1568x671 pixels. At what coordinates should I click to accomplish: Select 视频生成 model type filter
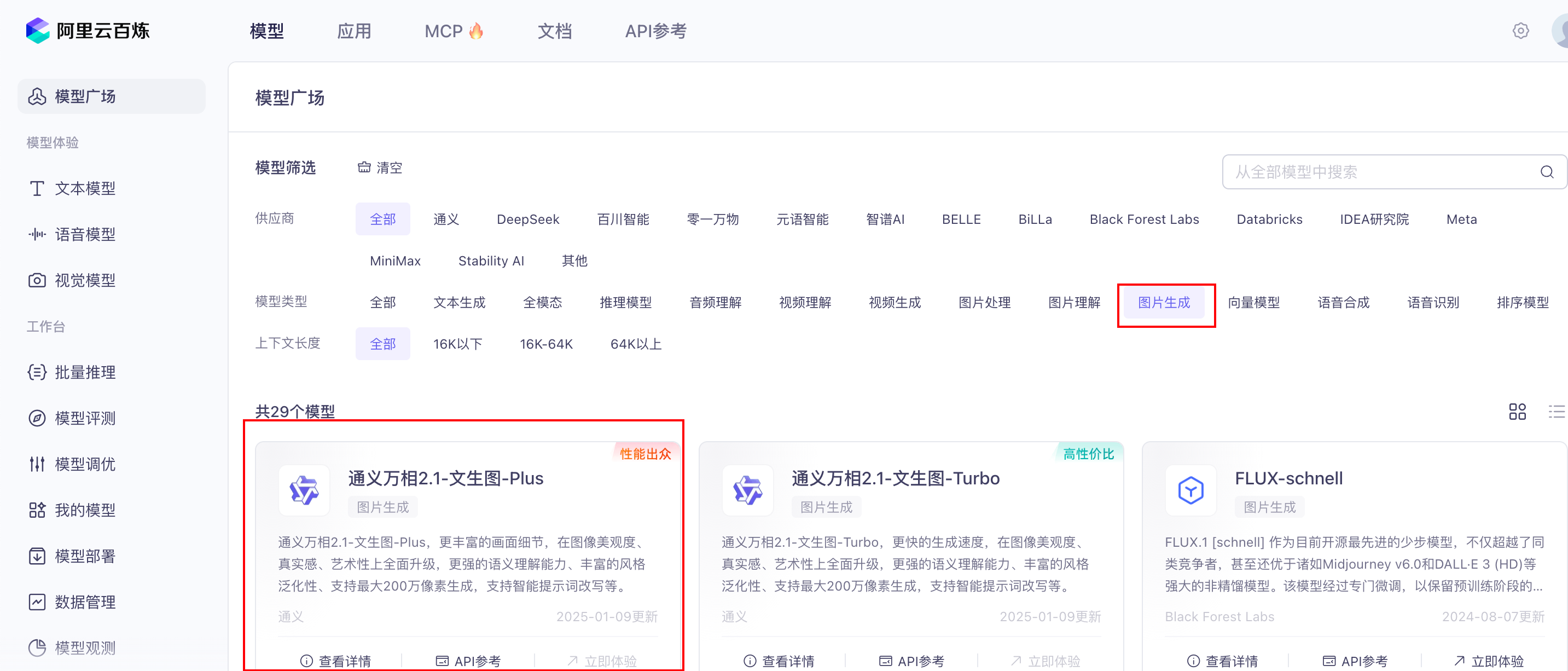pos(894,303)
